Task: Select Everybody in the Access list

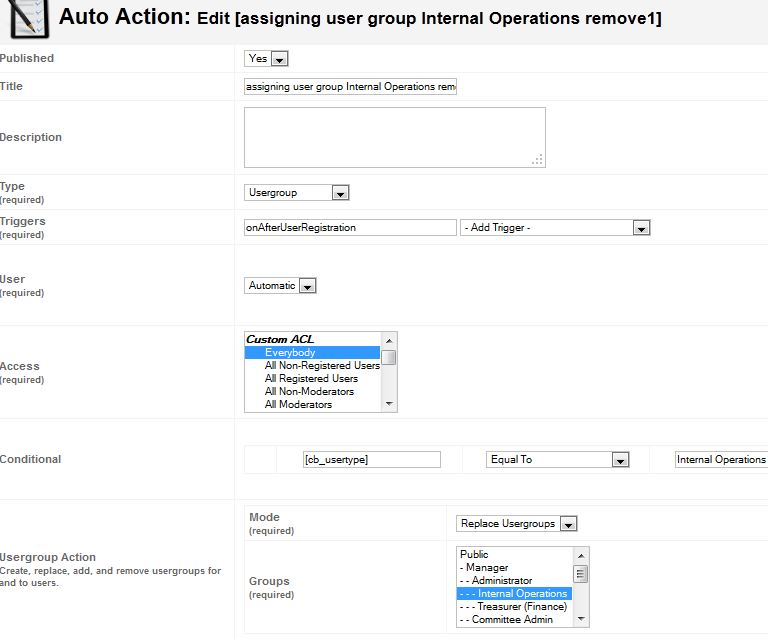Action: 312,353
